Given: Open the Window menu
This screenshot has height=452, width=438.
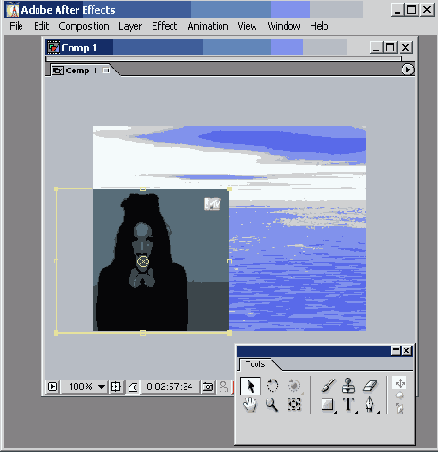Looking at the screenshot, I should tap(284, 26).
